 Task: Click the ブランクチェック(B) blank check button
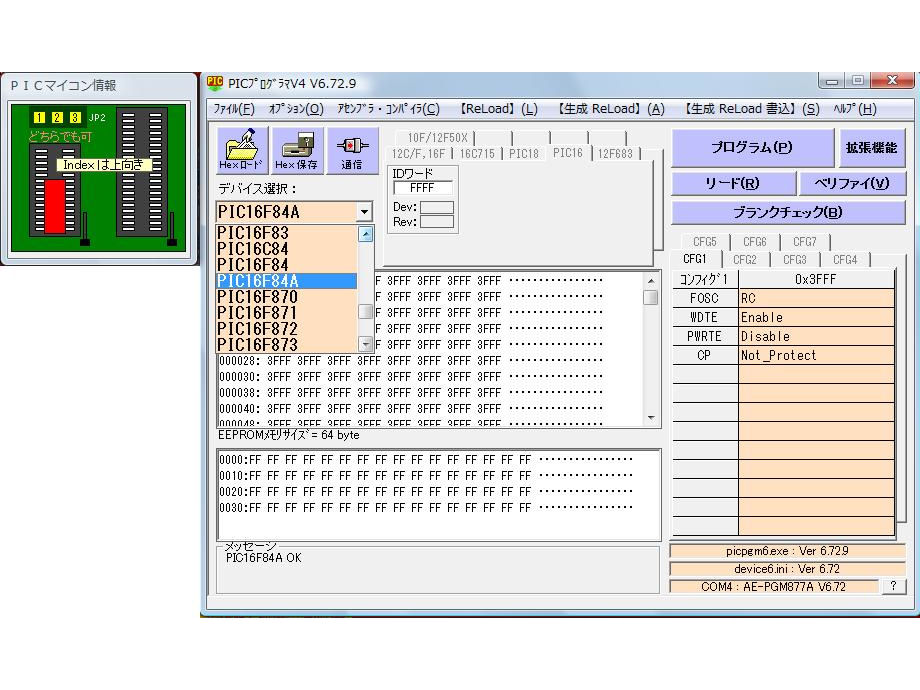tap(787, 212)
